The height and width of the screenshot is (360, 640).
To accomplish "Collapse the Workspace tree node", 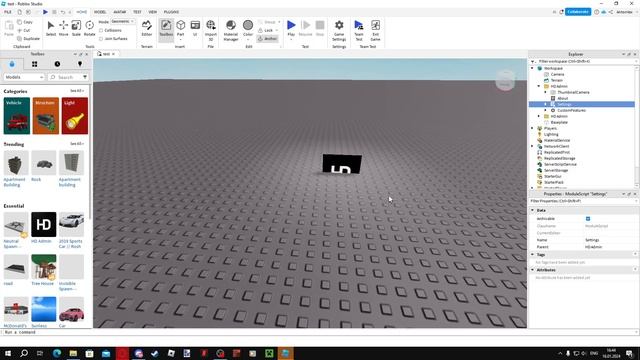I will point(532,68).
